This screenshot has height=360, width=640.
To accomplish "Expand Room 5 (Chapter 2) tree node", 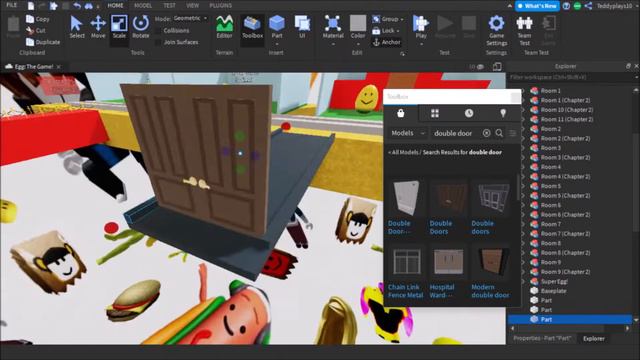I will point(523,196).
